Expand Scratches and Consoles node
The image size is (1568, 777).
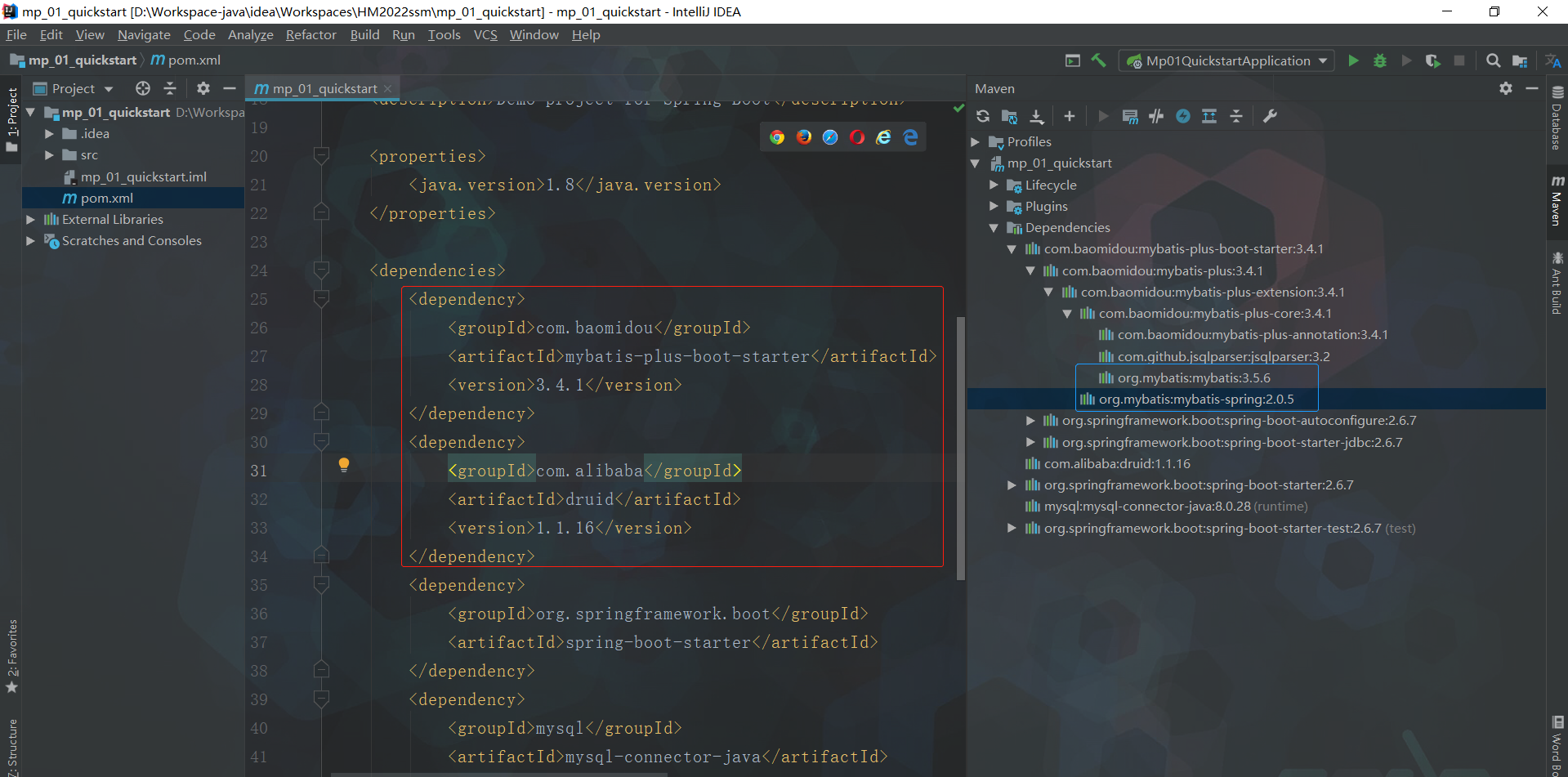[31, 241]
